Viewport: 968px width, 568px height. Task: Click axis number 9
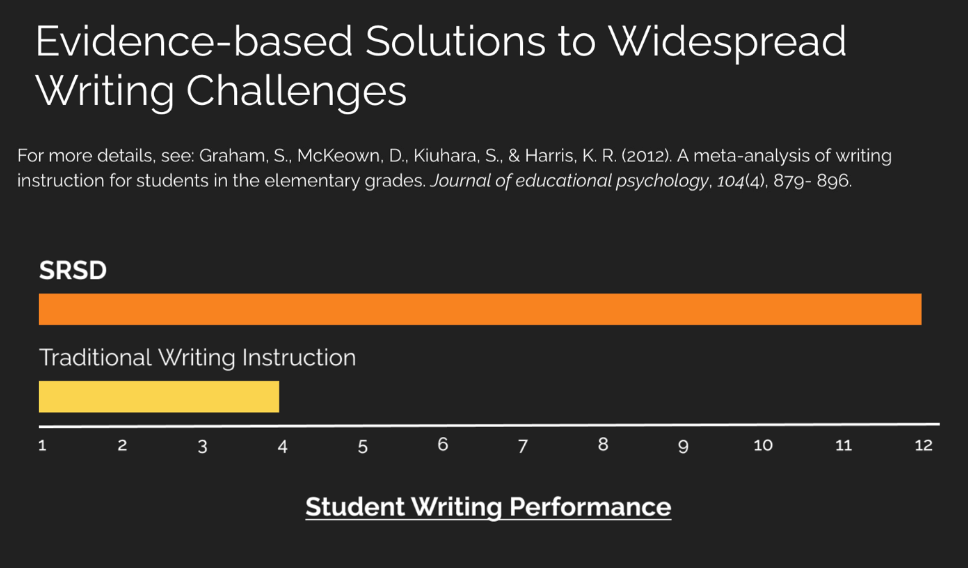[x=683, y=446]
